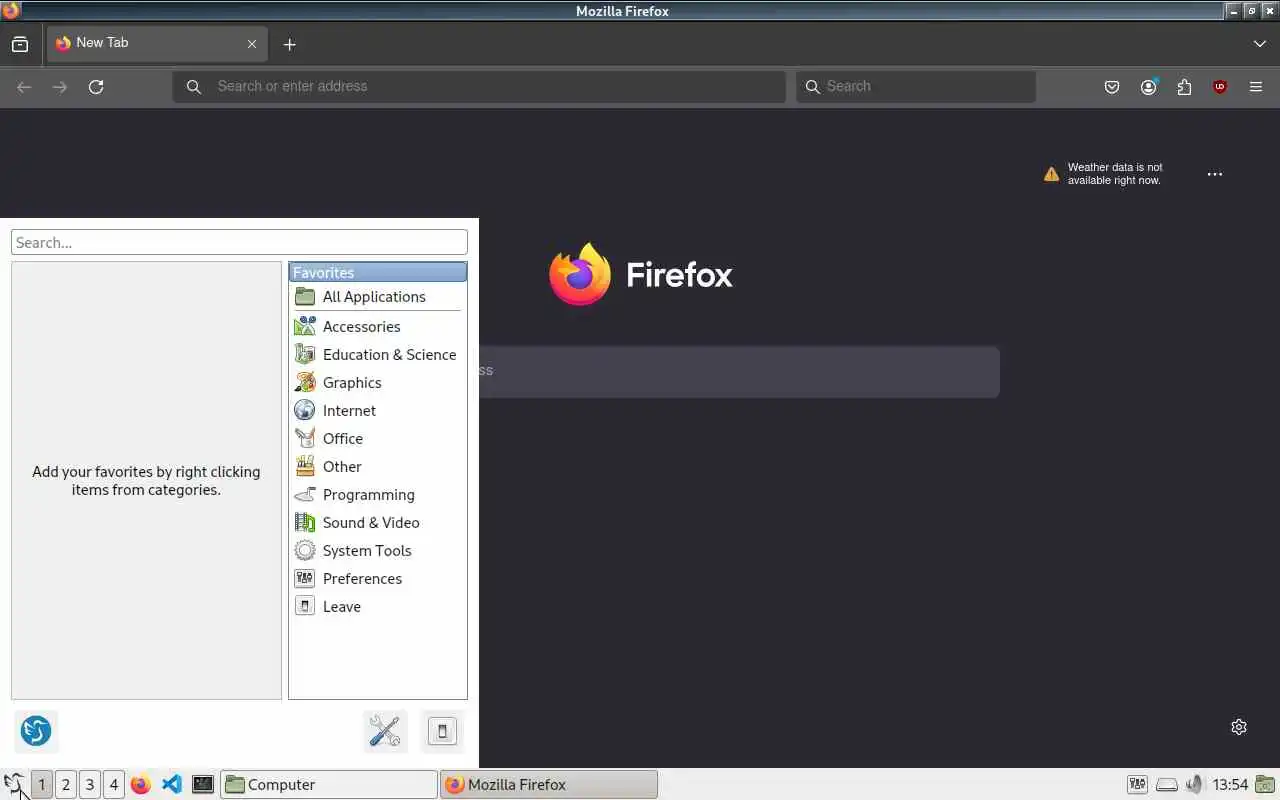Open the weather widget three-dots menu
Image resolution: width=1280 pixels, height=800 pixels.
(1215, 174)
